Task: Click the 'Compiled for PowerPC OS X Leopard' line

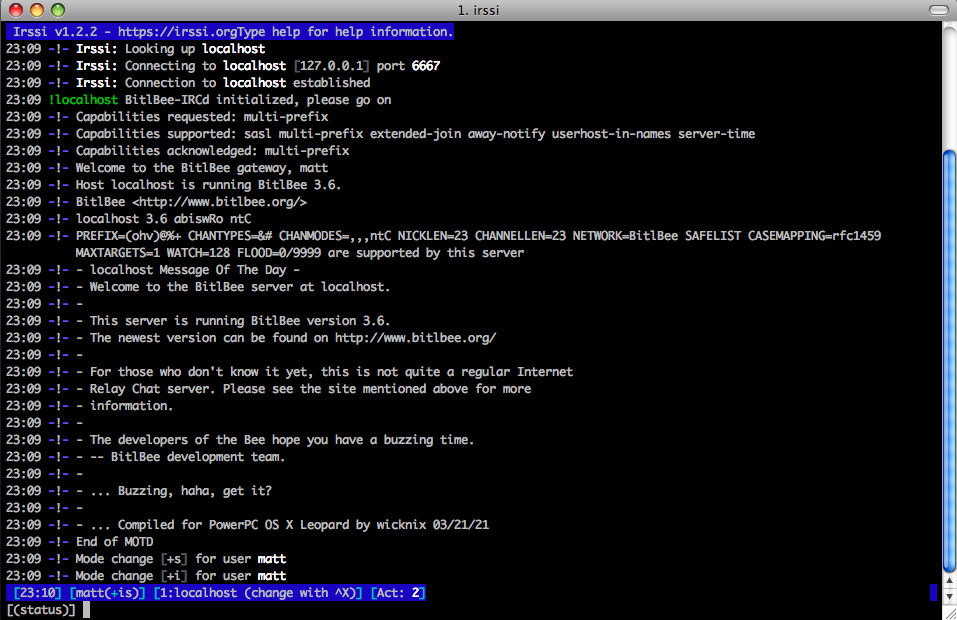Action: 247,525
